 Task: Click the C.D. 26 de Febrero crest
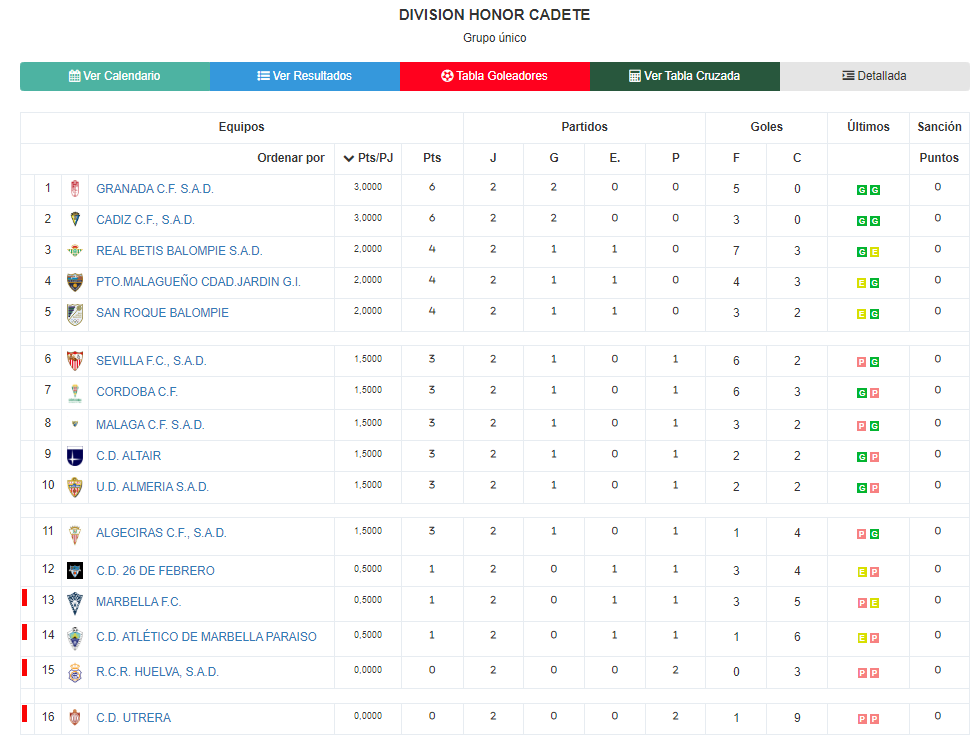point(75,571)
